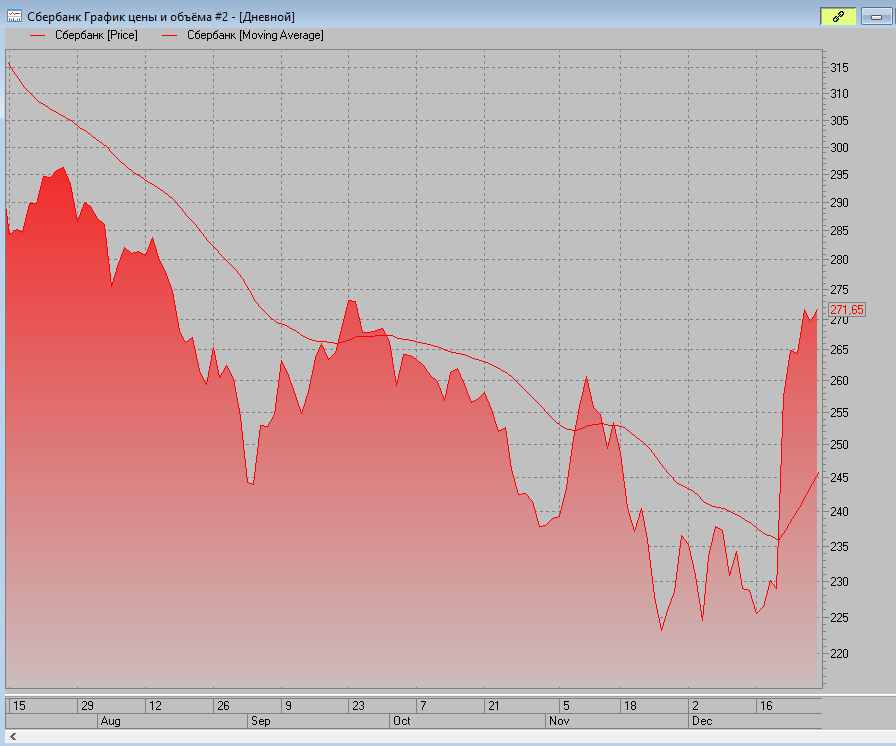Click date 26 on the time axis
Screen dimensions: 896x746
coord(223,706)
